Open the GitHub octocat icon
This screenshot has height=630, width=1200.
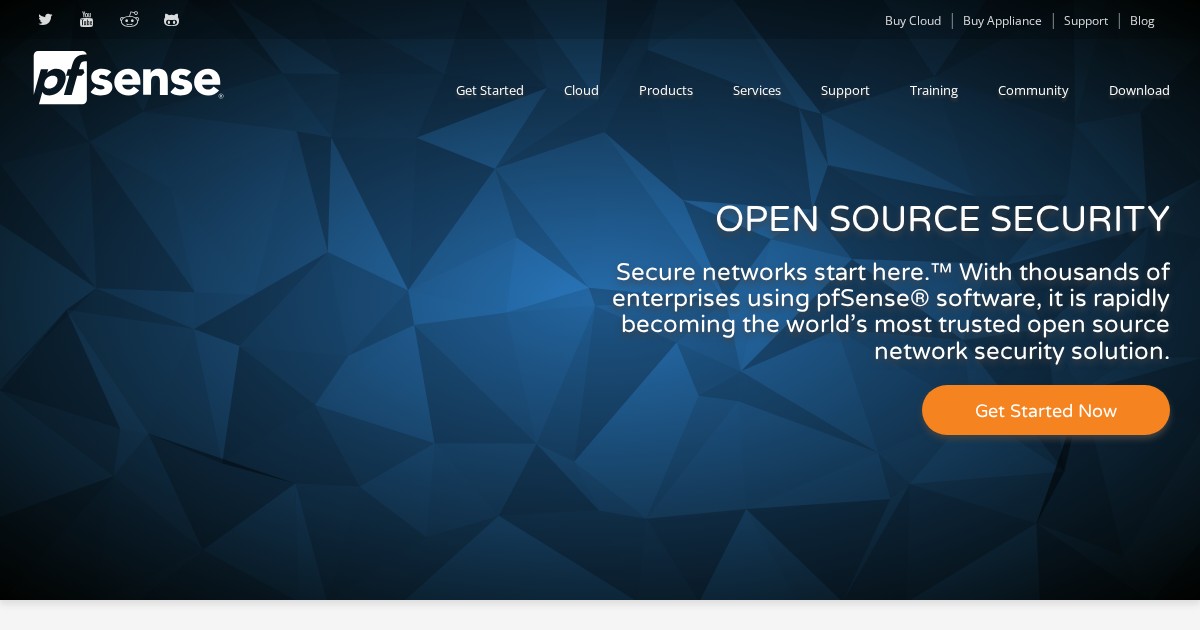172,20
